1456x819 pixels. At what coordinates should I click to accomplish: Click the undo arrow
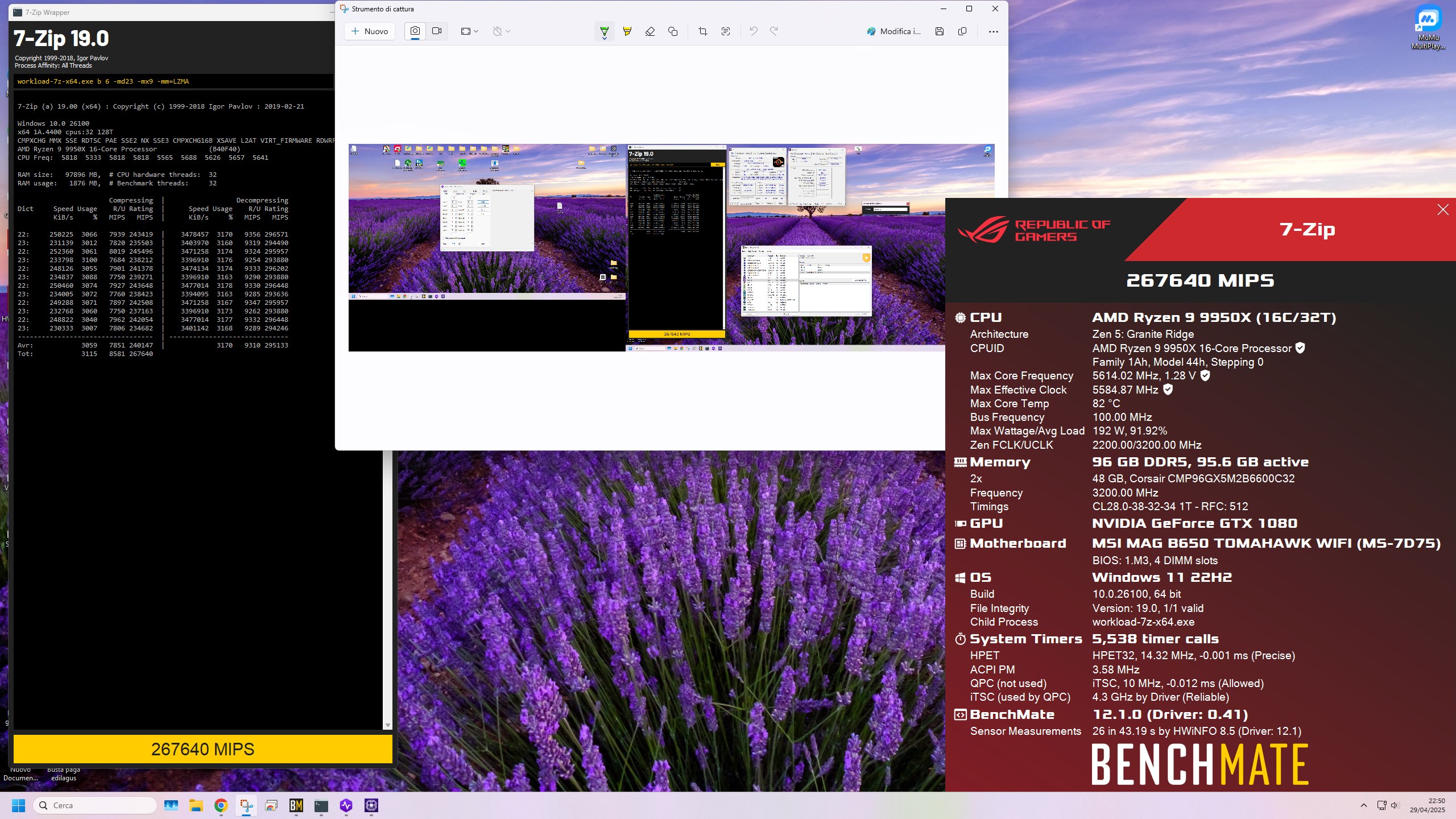754,31
